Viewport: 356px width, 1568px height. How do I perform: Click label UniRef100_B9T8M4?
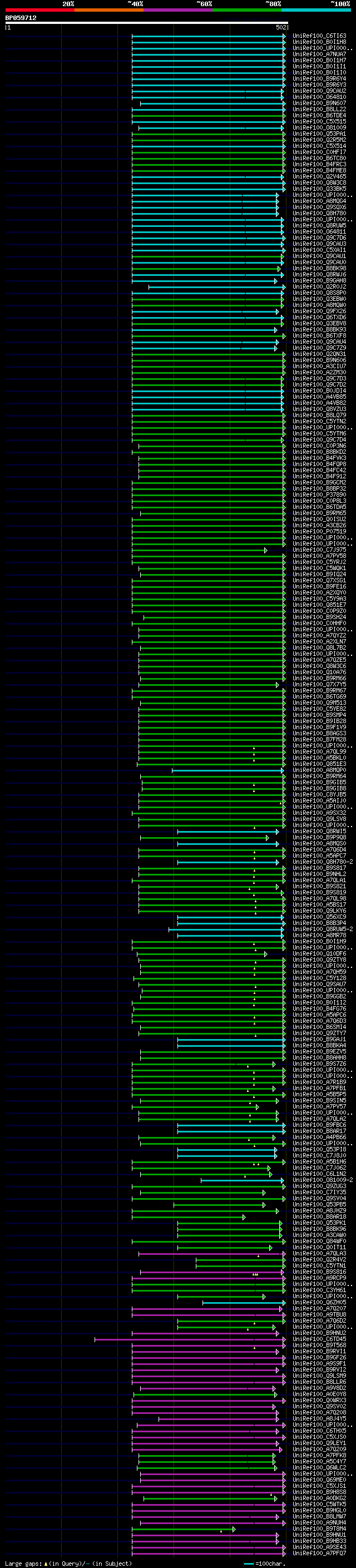pyautogui.click(x=319, y=1529)
